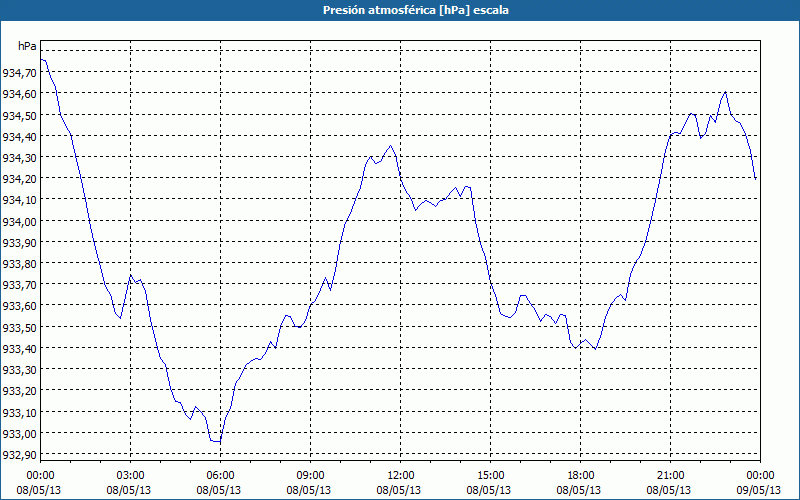Click the 09/05/13 date label
This screenshot has width=800, height=500.
(759, 491)
